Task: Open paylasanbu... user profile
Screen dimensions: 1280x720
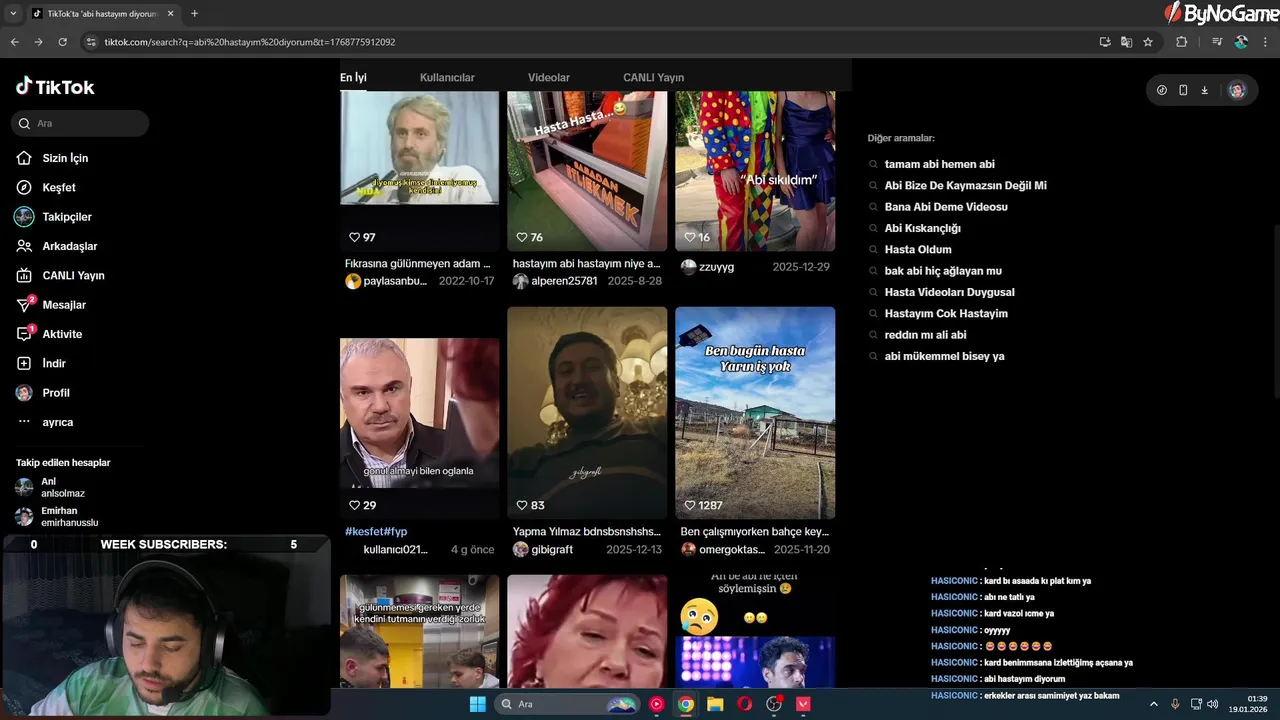Action: coord(387,281)
